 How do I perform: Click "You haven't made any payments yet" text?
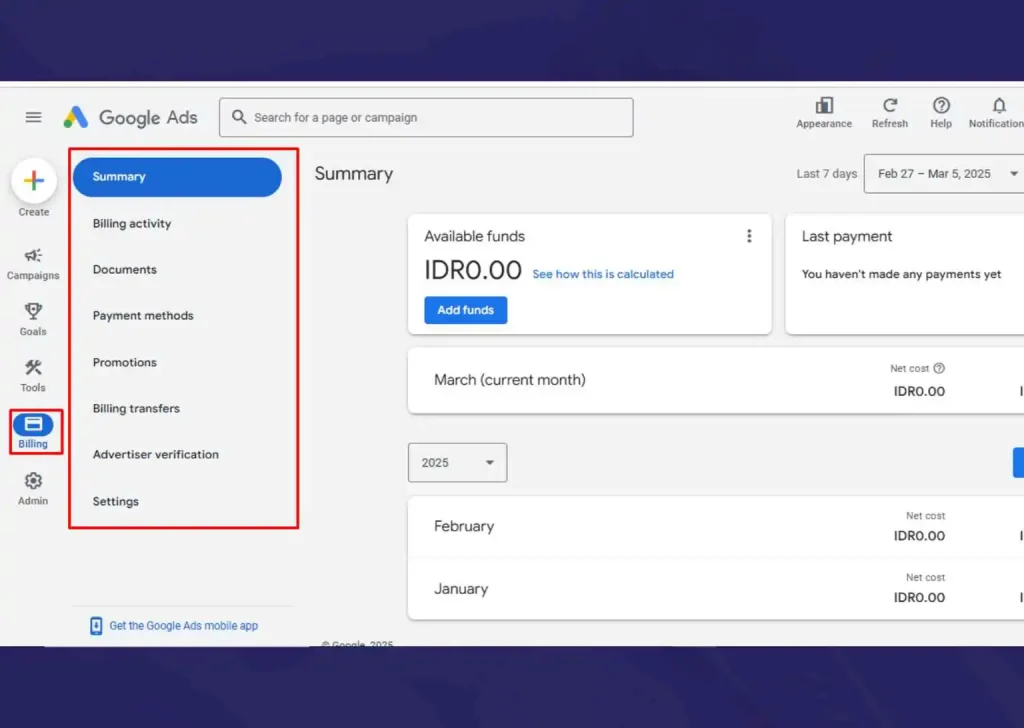coord(901,274)
